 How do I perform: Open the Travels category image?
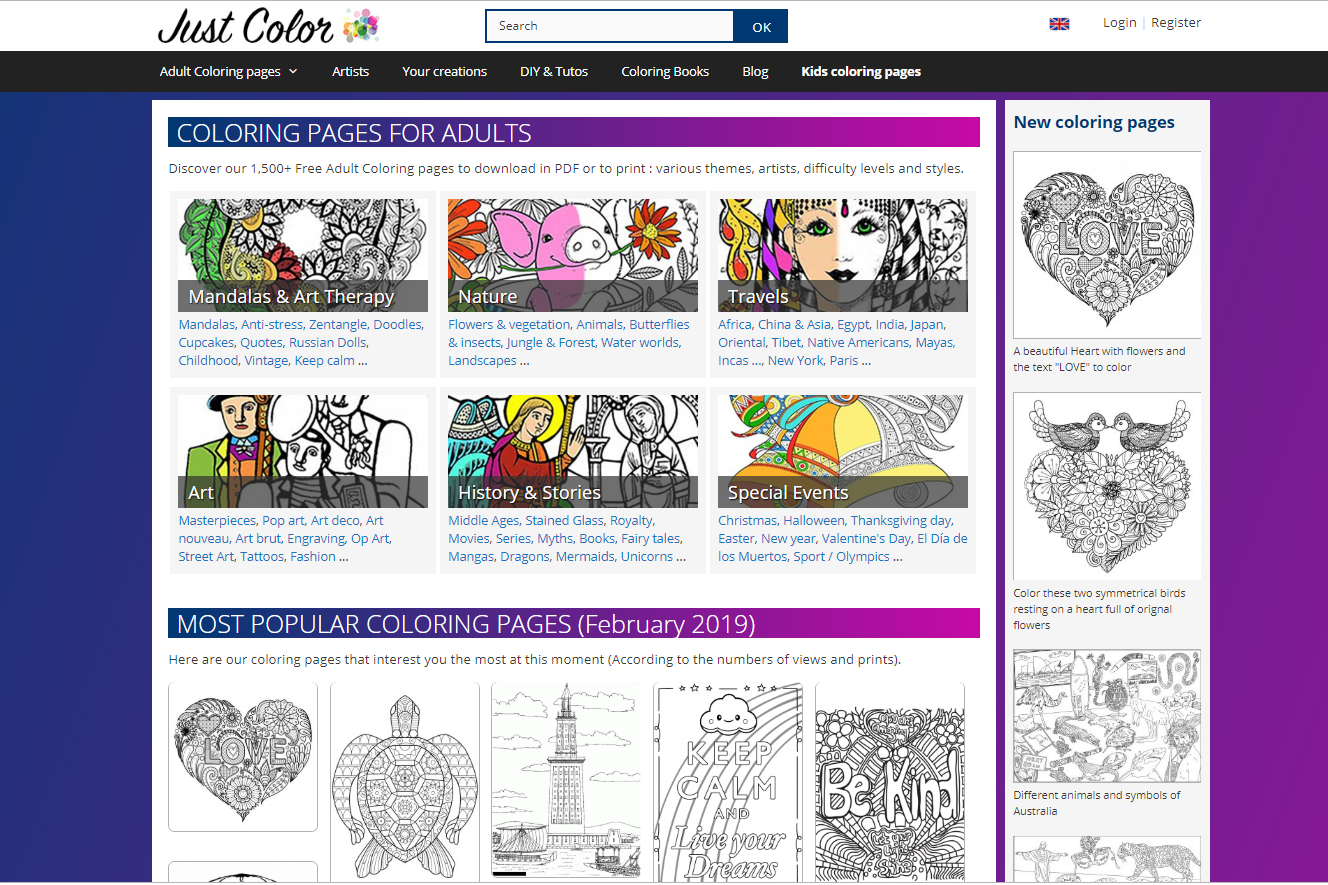click(x=843, y=255)
